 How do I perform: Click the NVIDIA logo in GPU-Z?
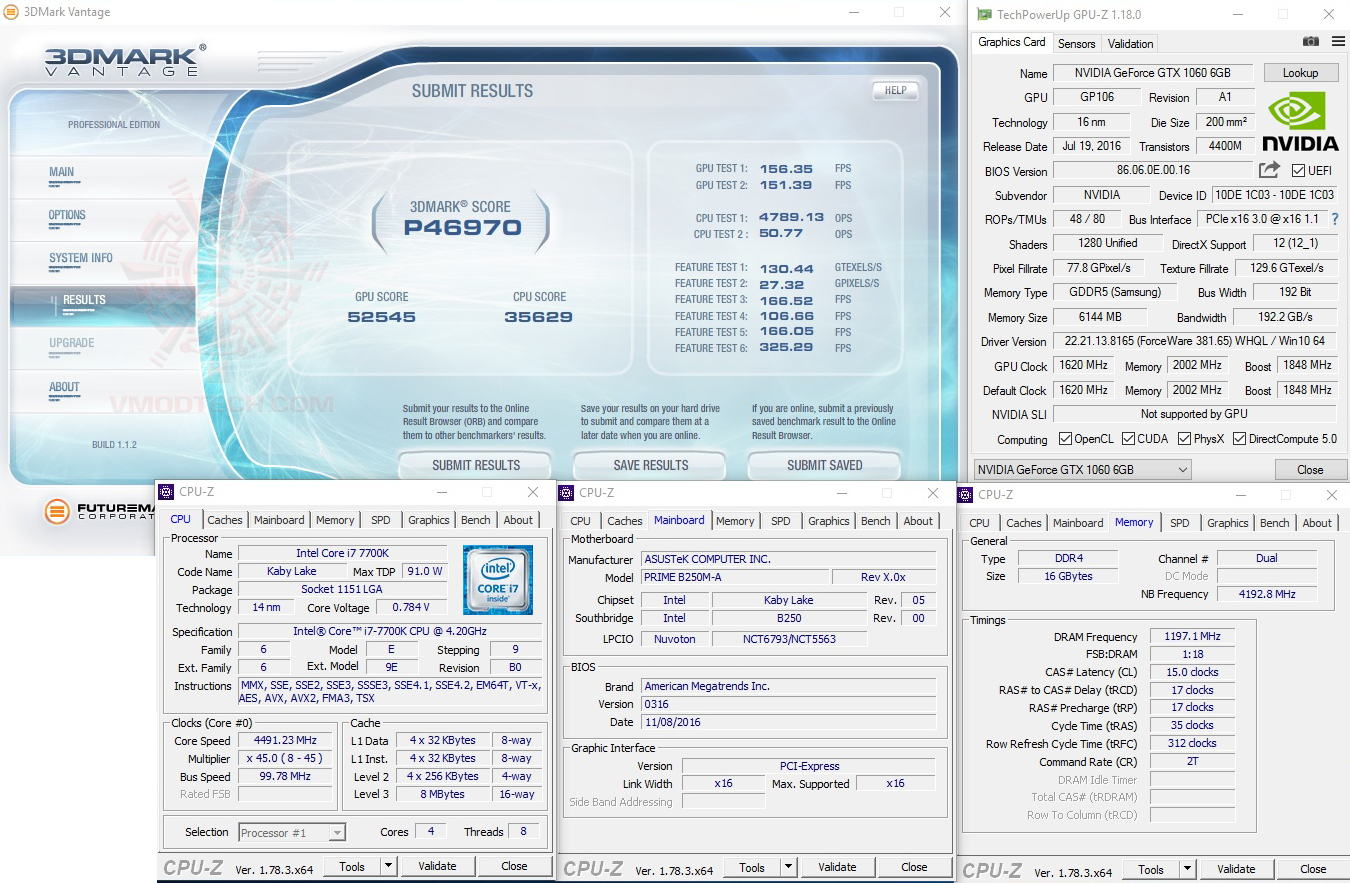click(x=1299, y=121)
